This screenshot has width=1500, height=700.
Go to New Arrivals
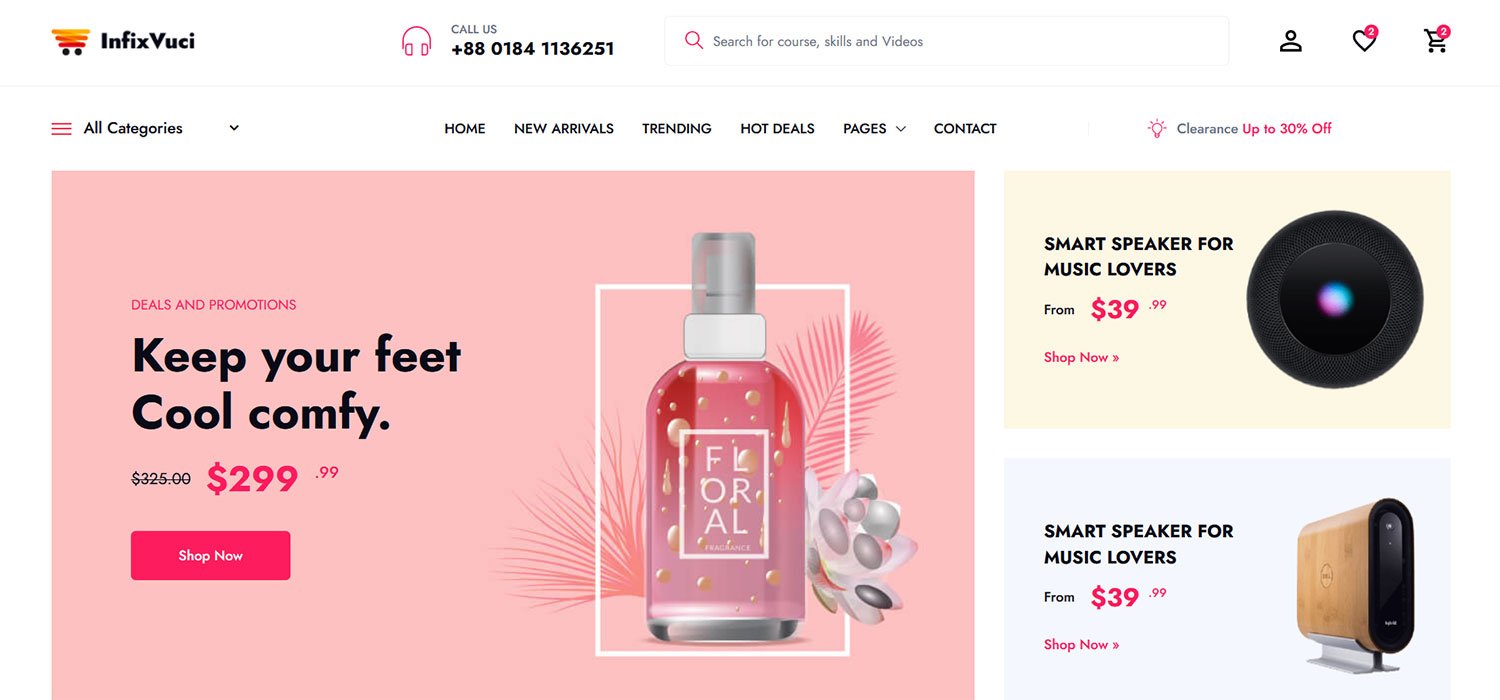564,128
